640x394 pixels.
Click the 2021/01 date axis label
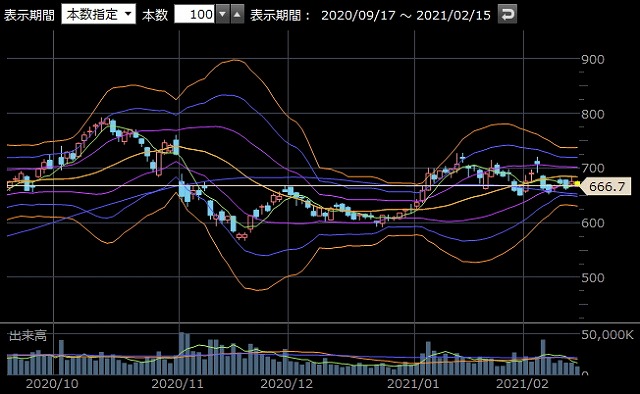413,384
